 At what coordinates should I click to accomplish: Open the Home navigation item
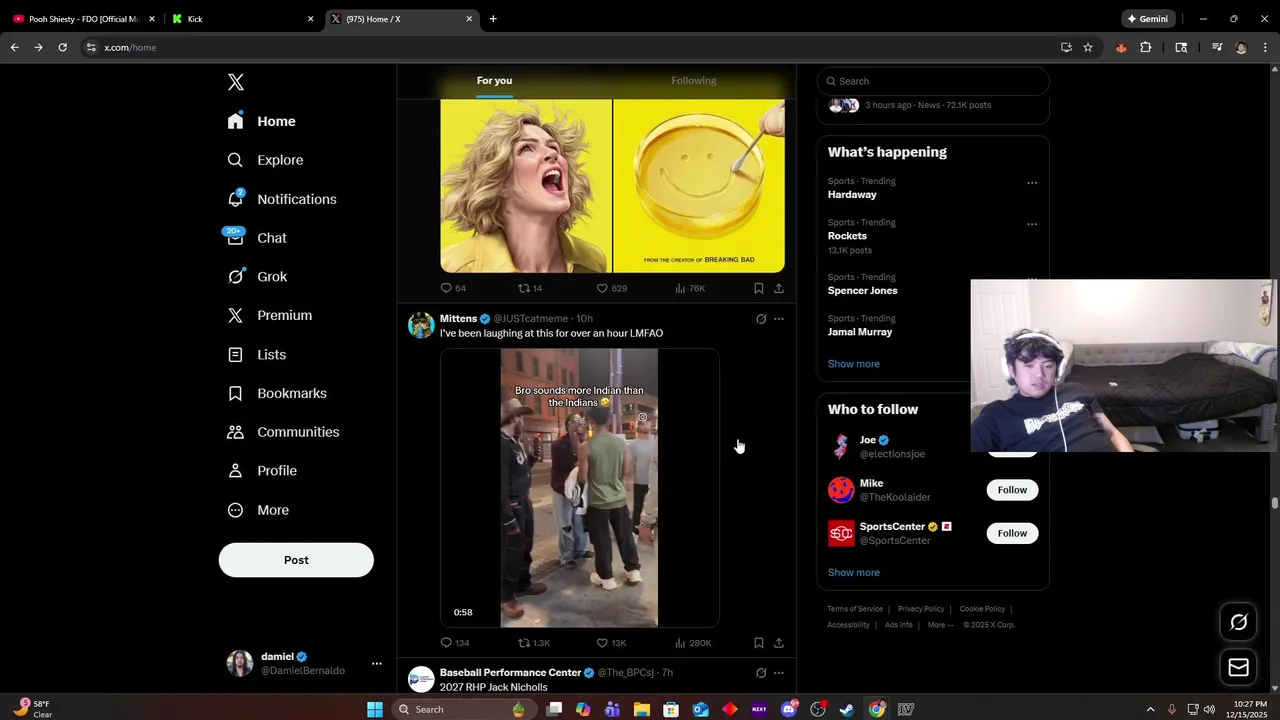pos(261,121)
